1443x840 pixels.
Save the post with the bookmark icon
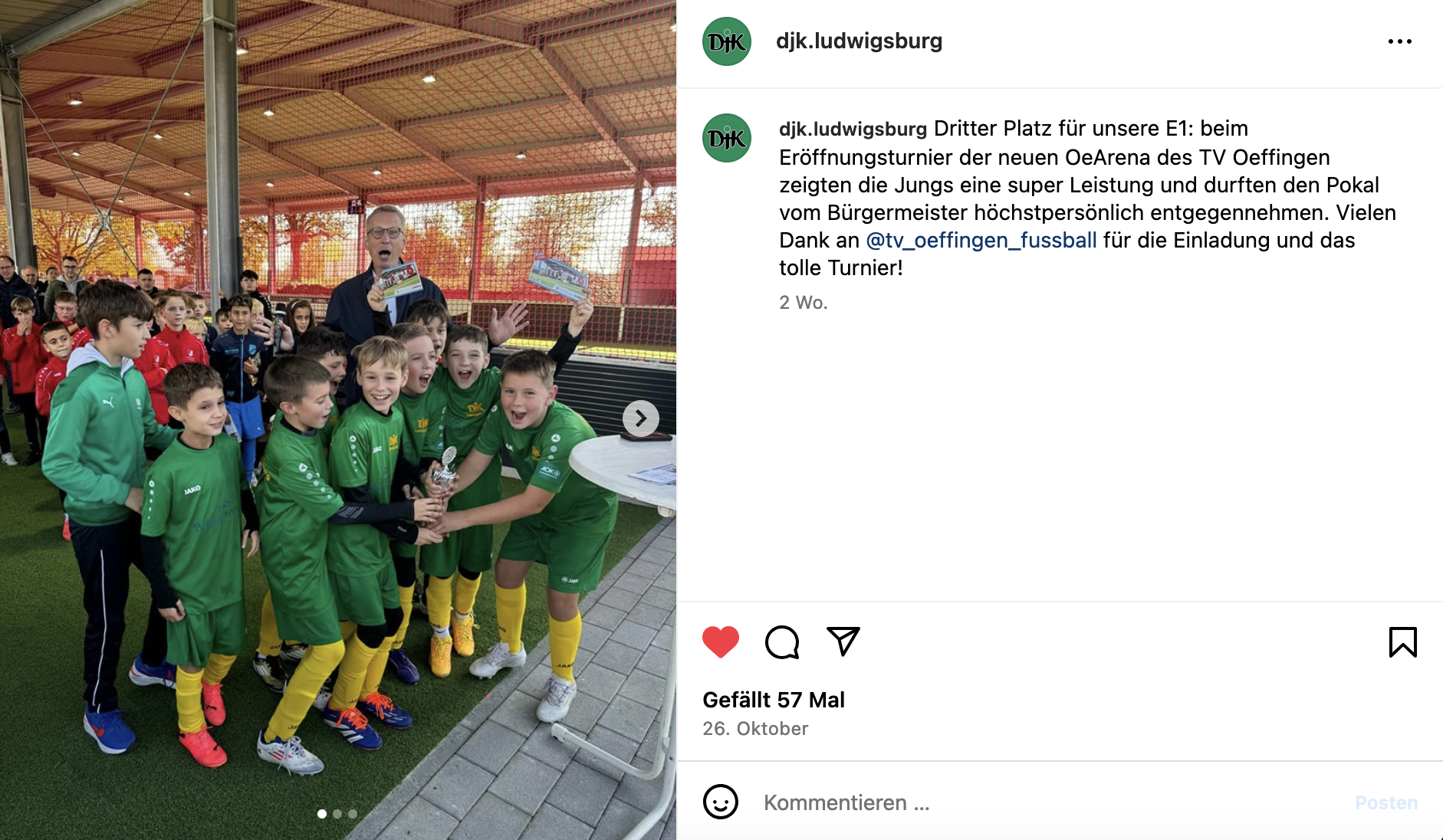(1403, 642)
